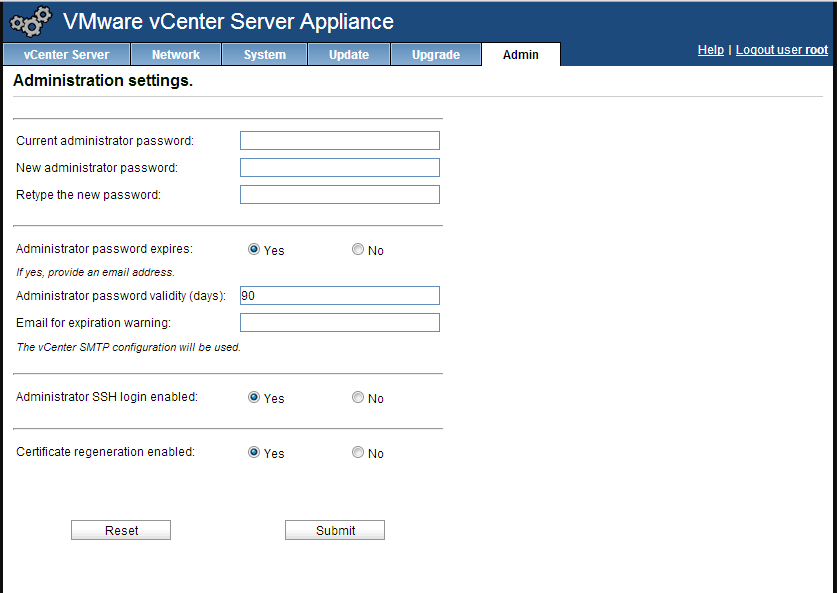Image resolution: width=837 pixels, height=593 pixels.
Task: Click the Retype the new password field
Action: 340,194
